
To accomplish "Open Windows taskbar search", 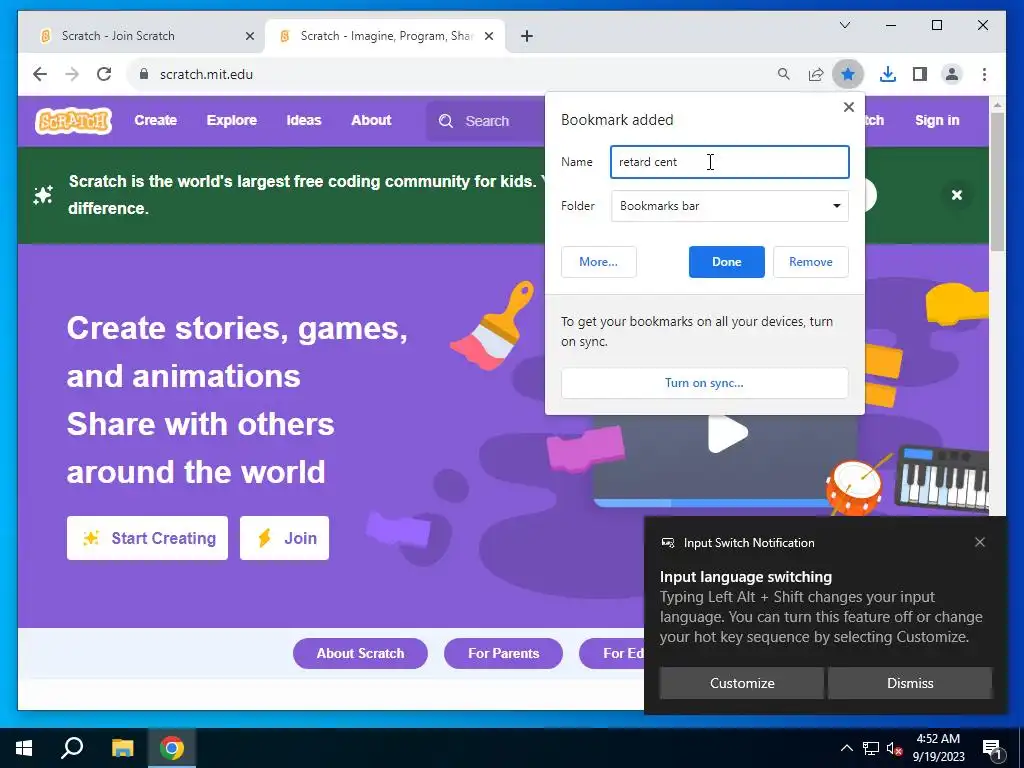I will point(72,748).
